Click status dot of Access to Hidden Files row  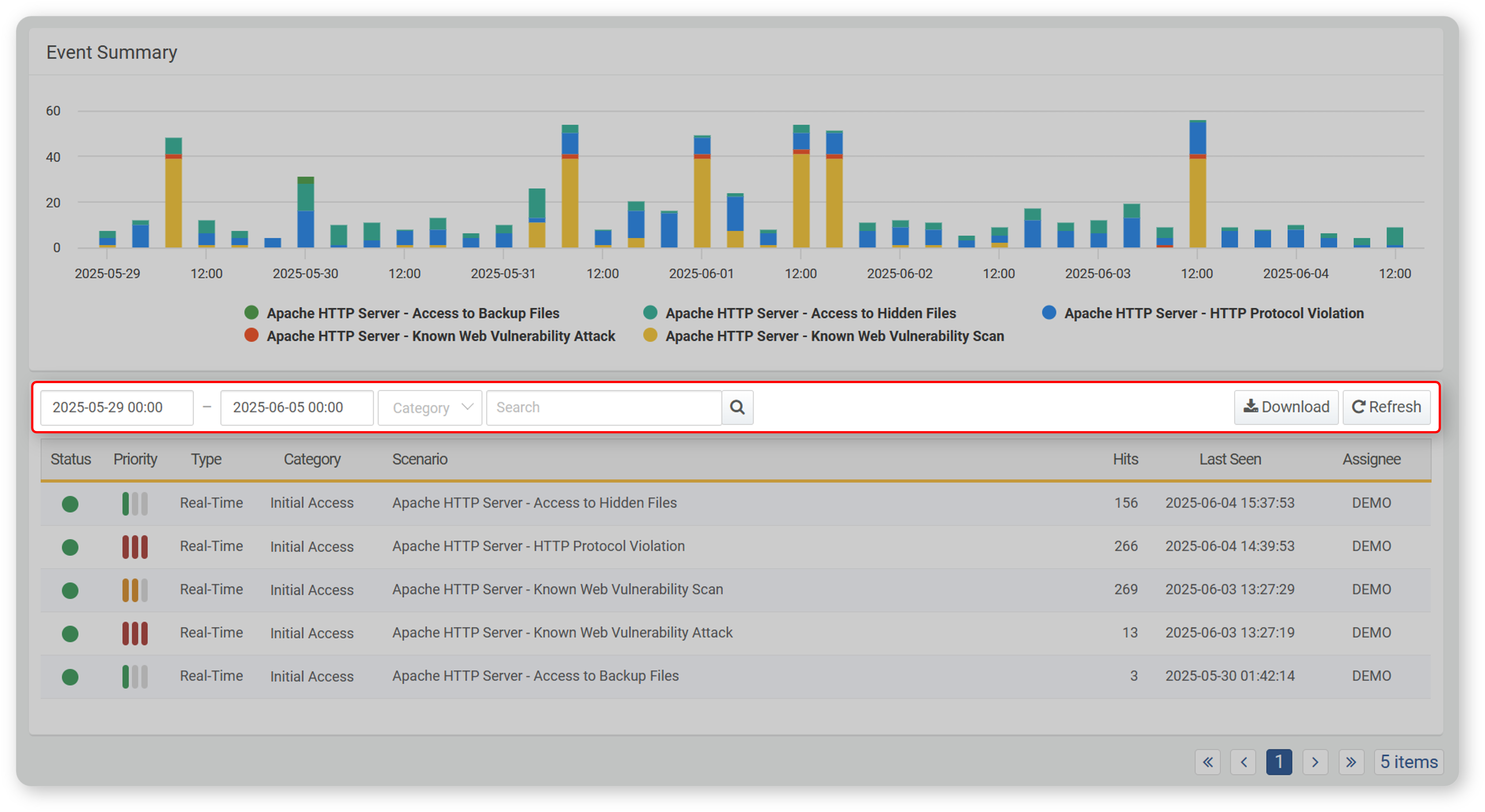click(70, 504)
